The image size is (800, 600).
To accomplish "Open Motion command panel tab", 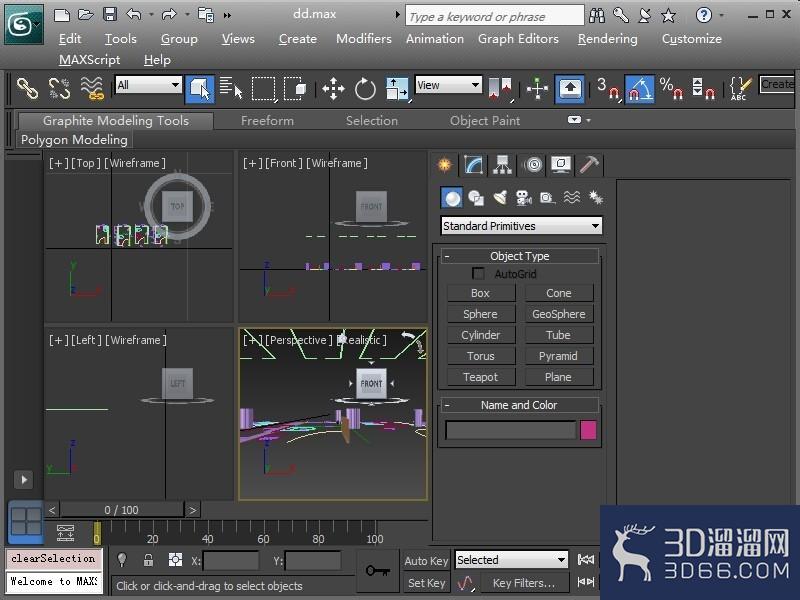I will 533,165.
